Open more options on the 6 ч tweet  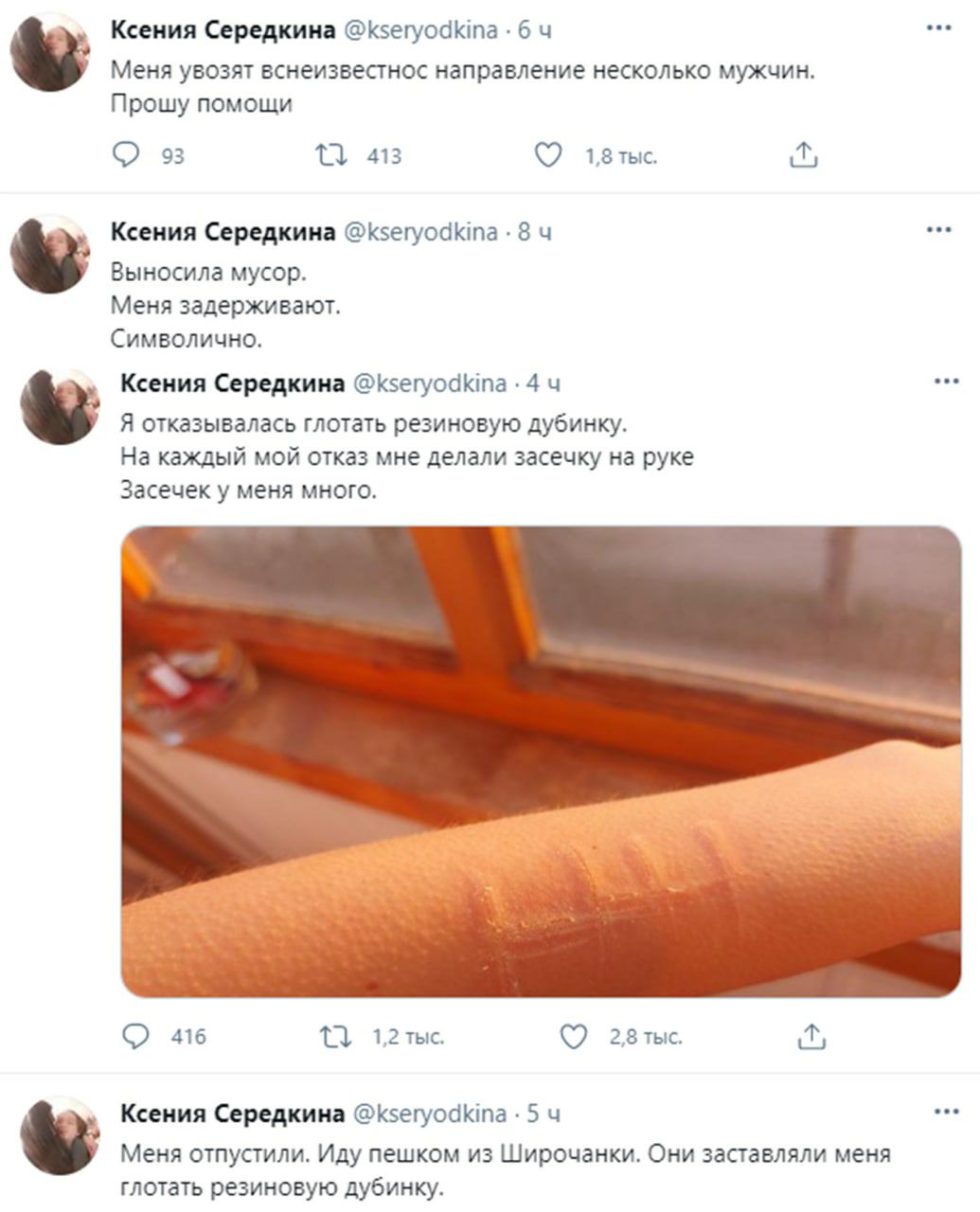[938, 28]
